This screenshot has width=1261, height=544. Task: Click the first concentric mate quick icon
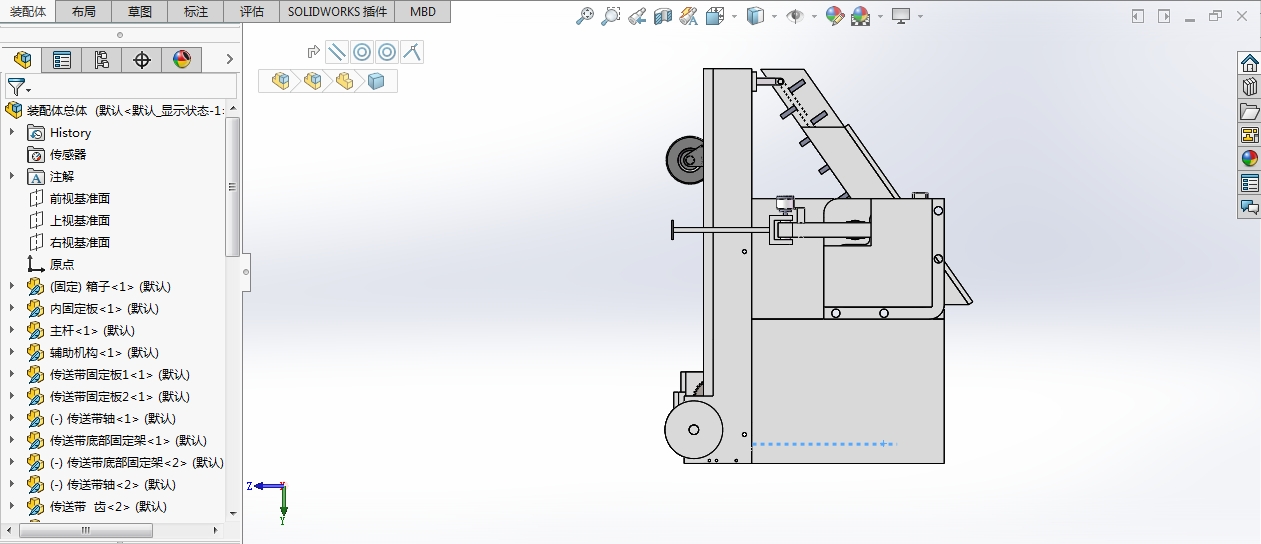click(x=362, y=52)
